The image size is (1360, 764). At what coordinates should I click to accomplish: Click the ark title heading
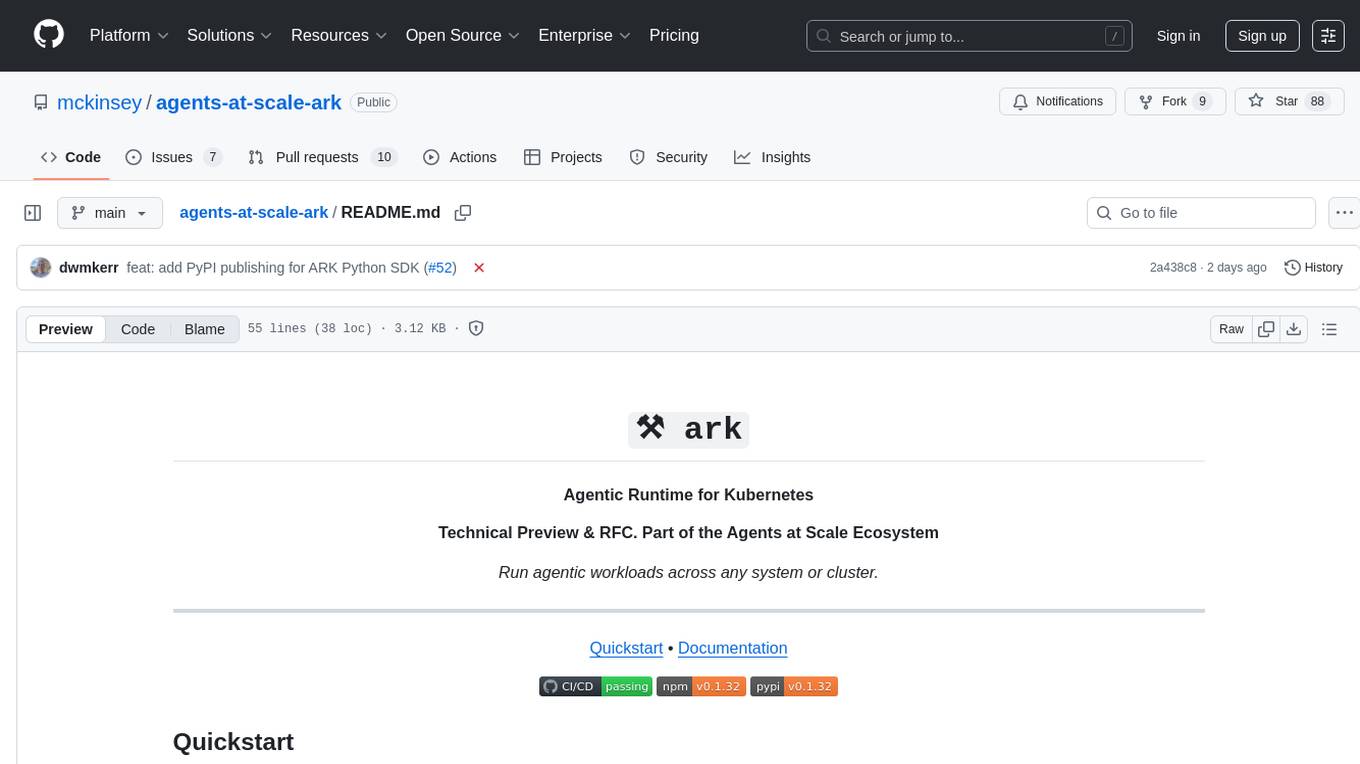coord(689,428)
